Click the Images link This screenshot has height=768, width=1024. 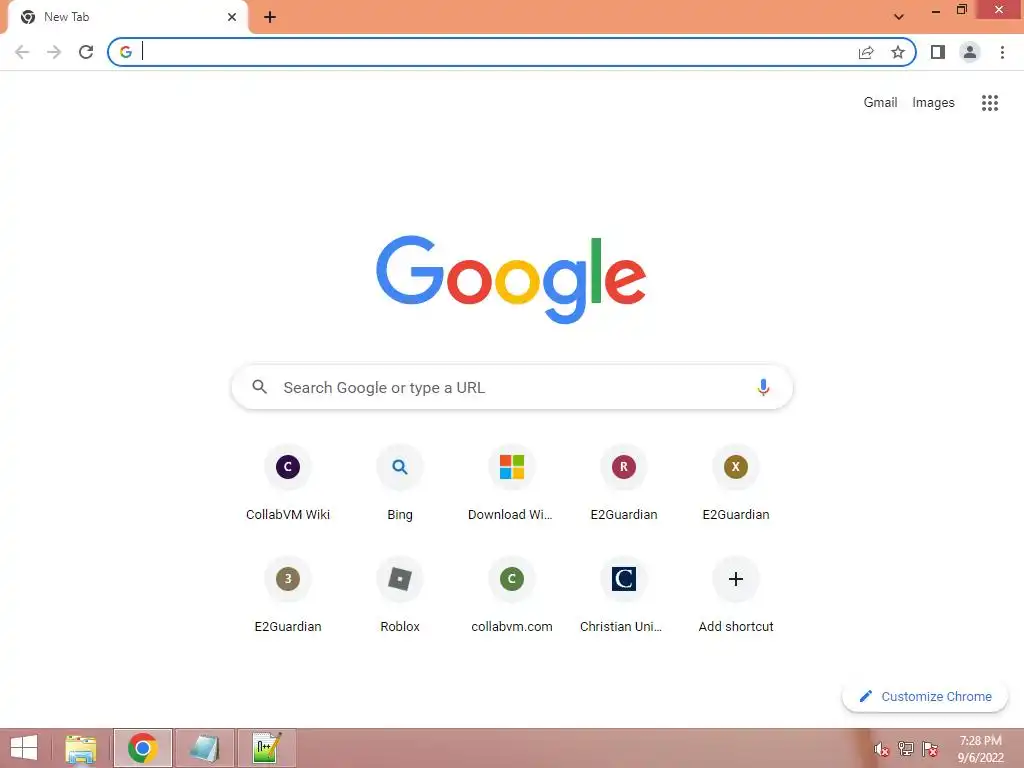tap(933, 103)
